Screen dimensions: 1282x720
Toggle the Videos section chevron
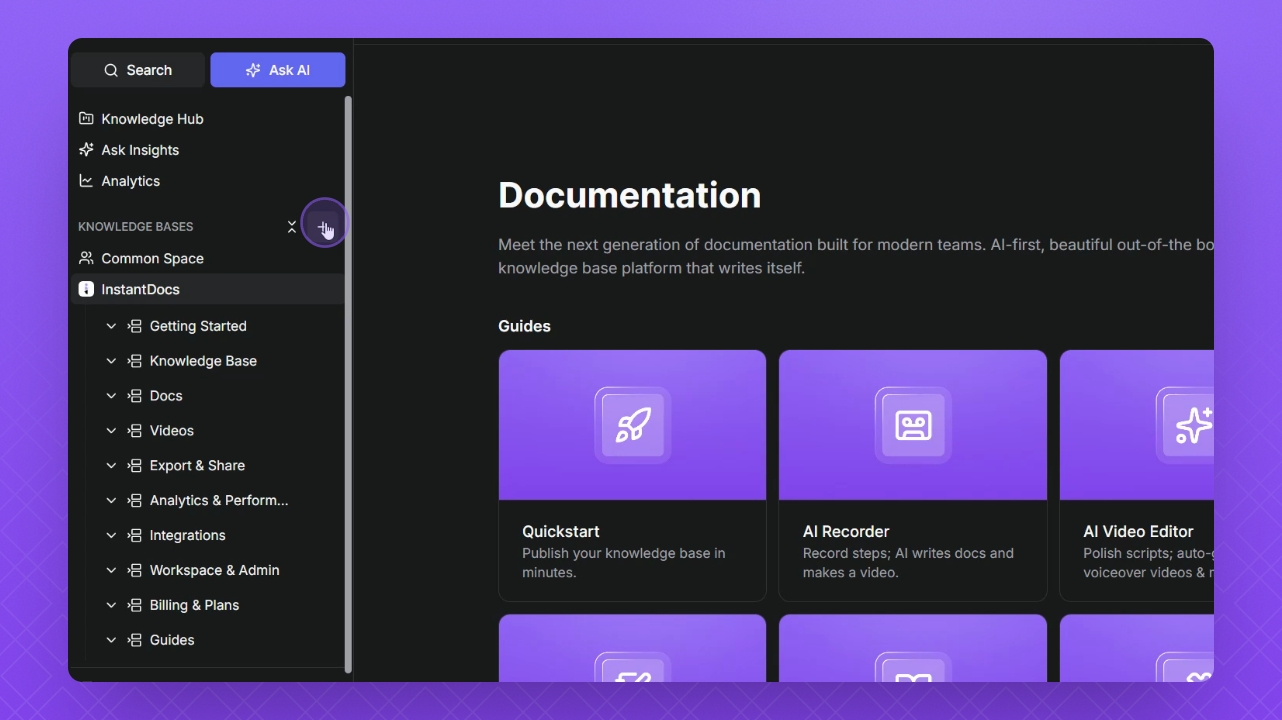coord(111,431)
